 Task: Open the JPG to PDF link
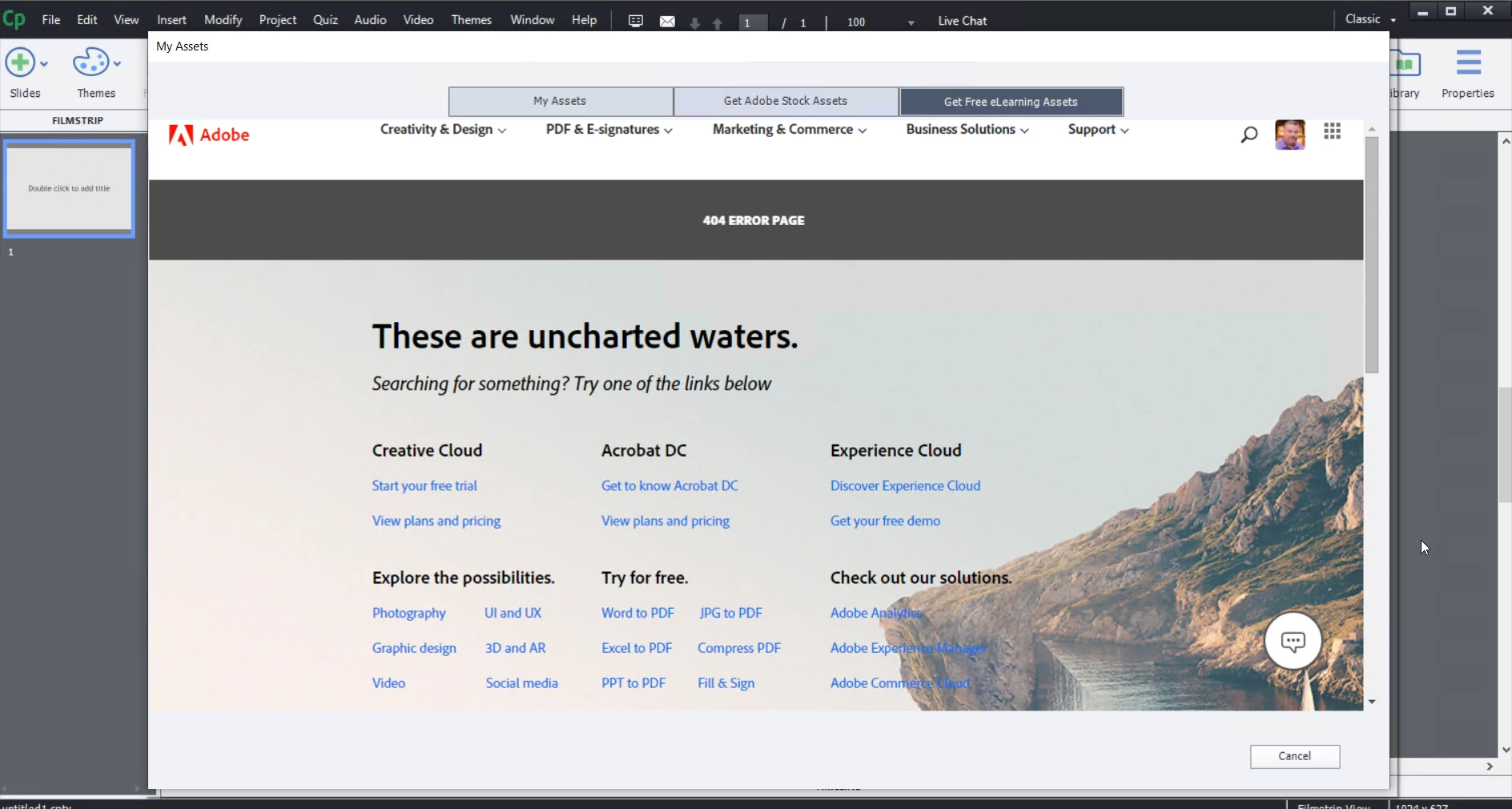(x=730, y=613)
